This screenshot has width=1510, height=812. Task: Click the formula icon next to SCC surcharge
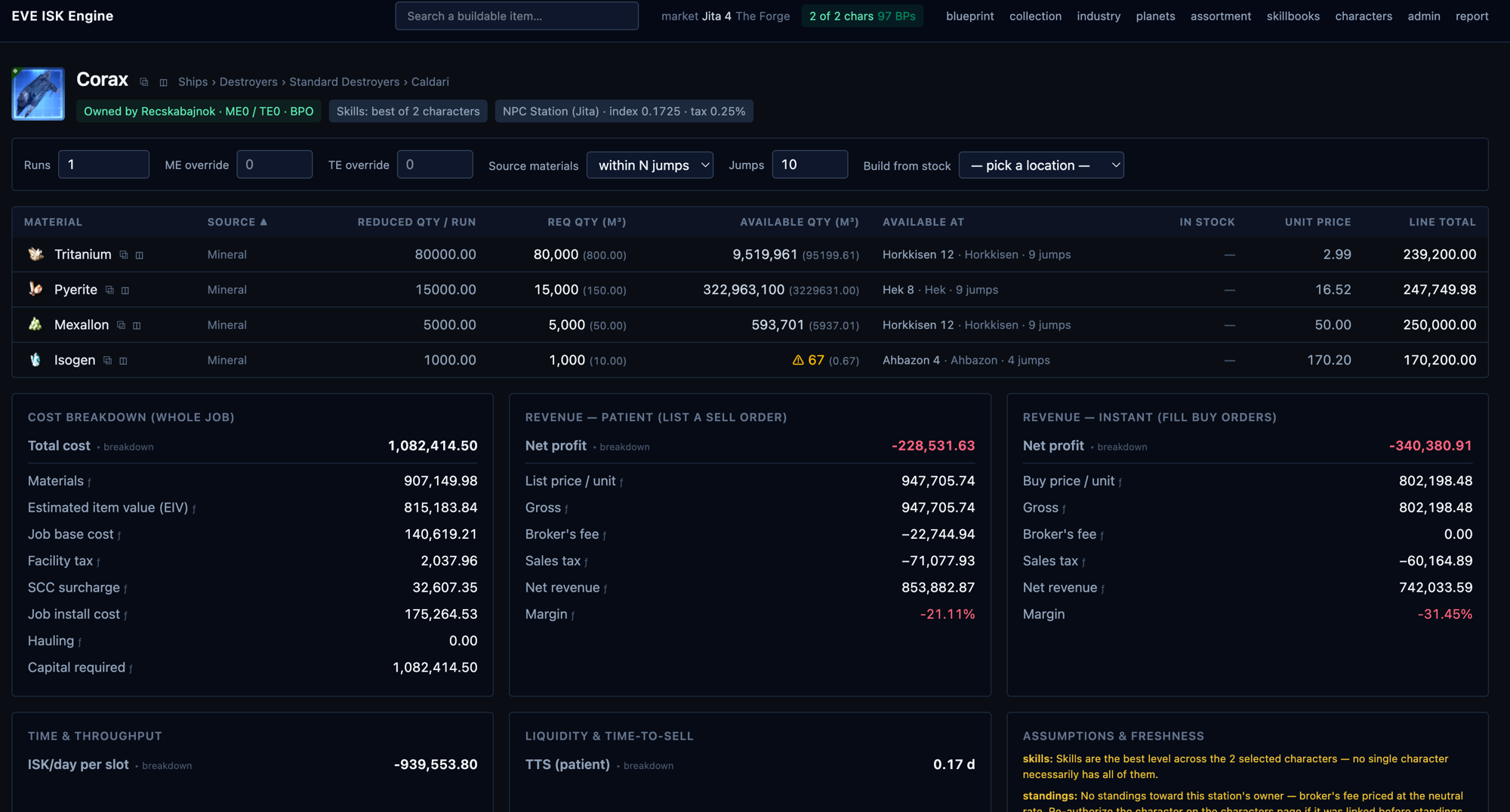[x=125, y=589]
